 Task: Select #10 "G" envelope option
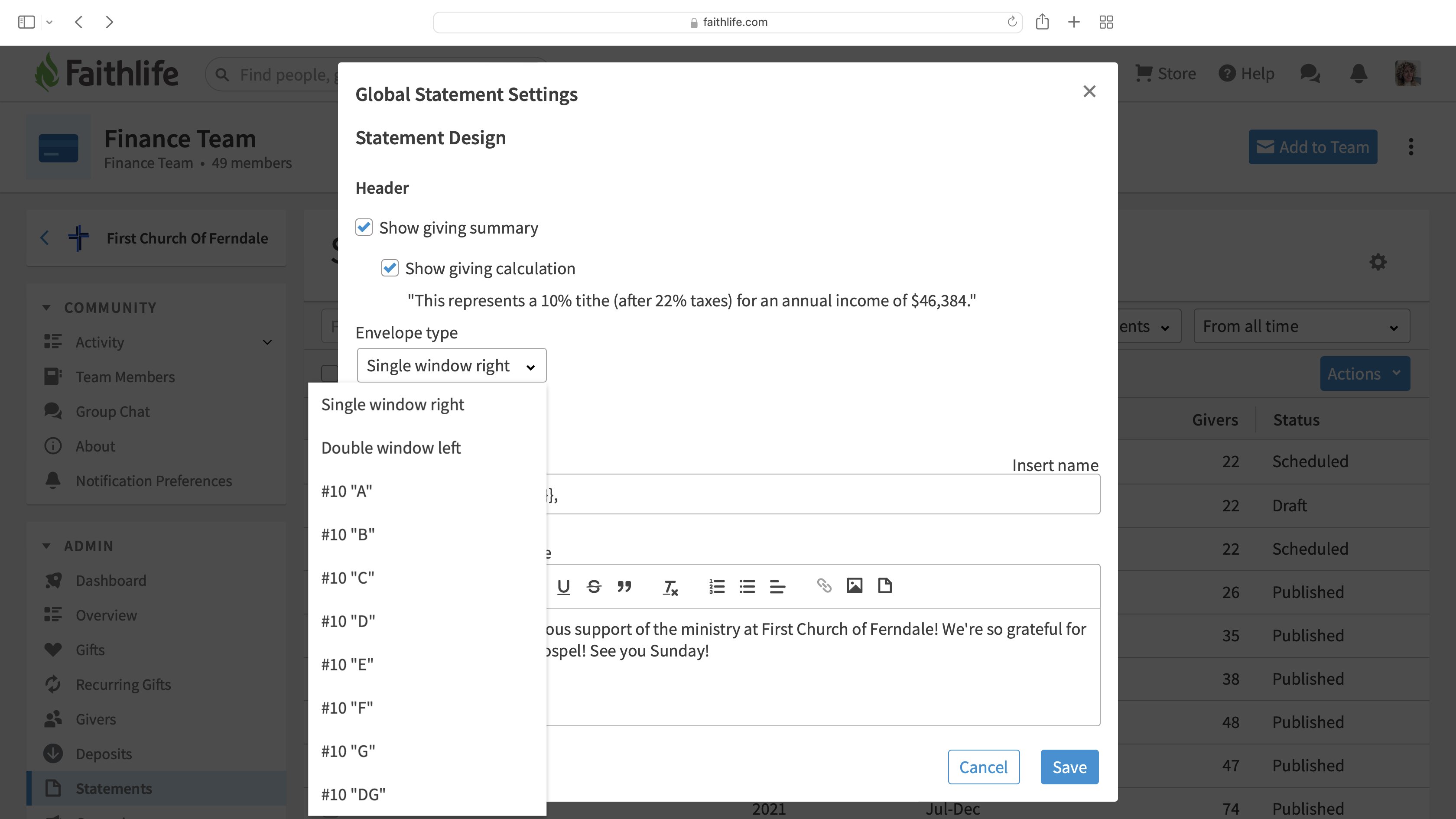(x=427, y=751)
